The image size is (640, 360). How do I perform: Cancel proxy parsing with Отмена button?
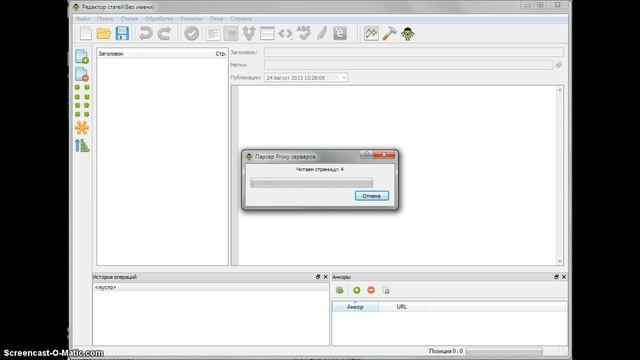[371, 196]
